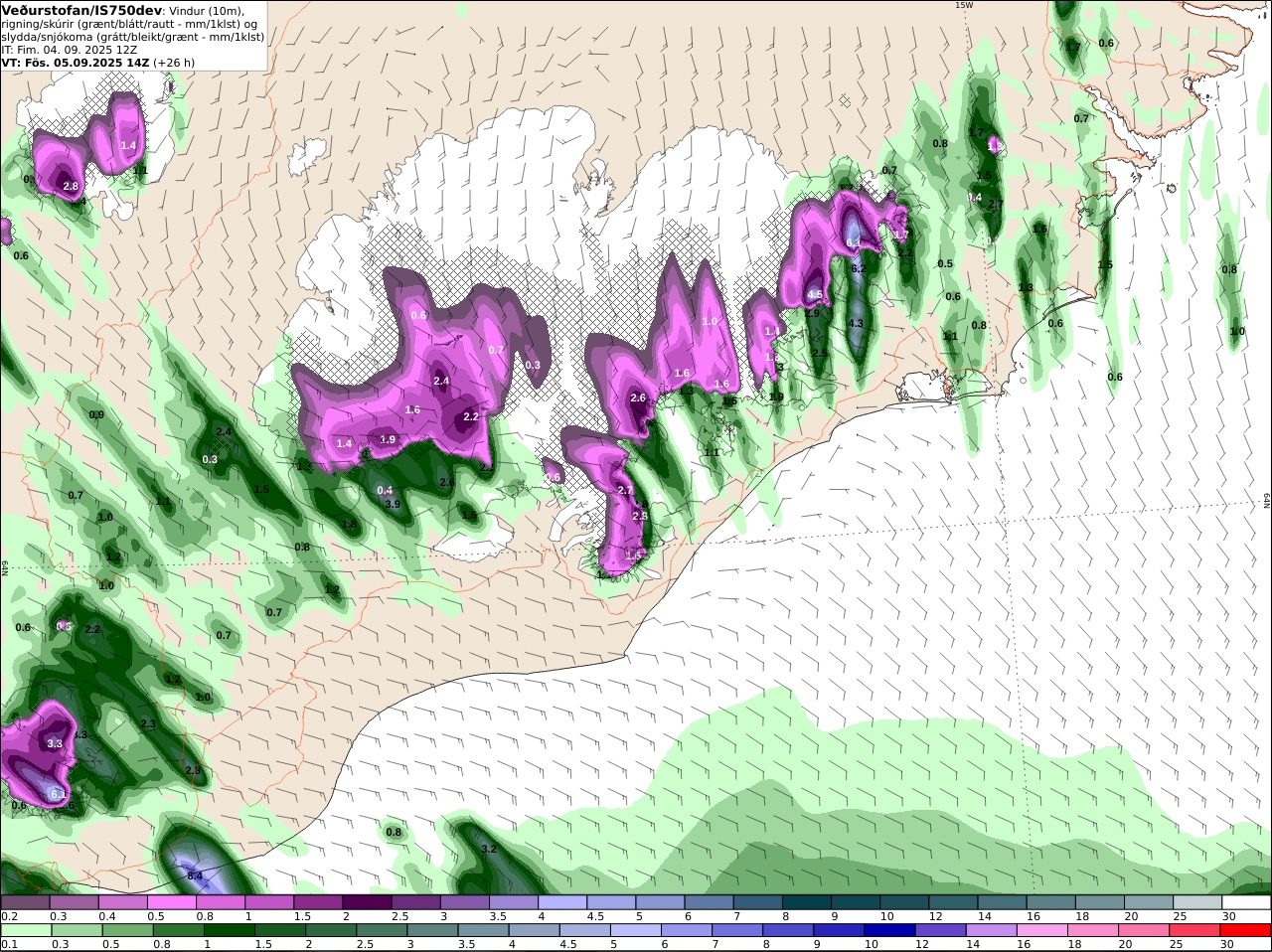
Task: Click the '(+26 h)' forecast offset text
Action: coord(174,63)
